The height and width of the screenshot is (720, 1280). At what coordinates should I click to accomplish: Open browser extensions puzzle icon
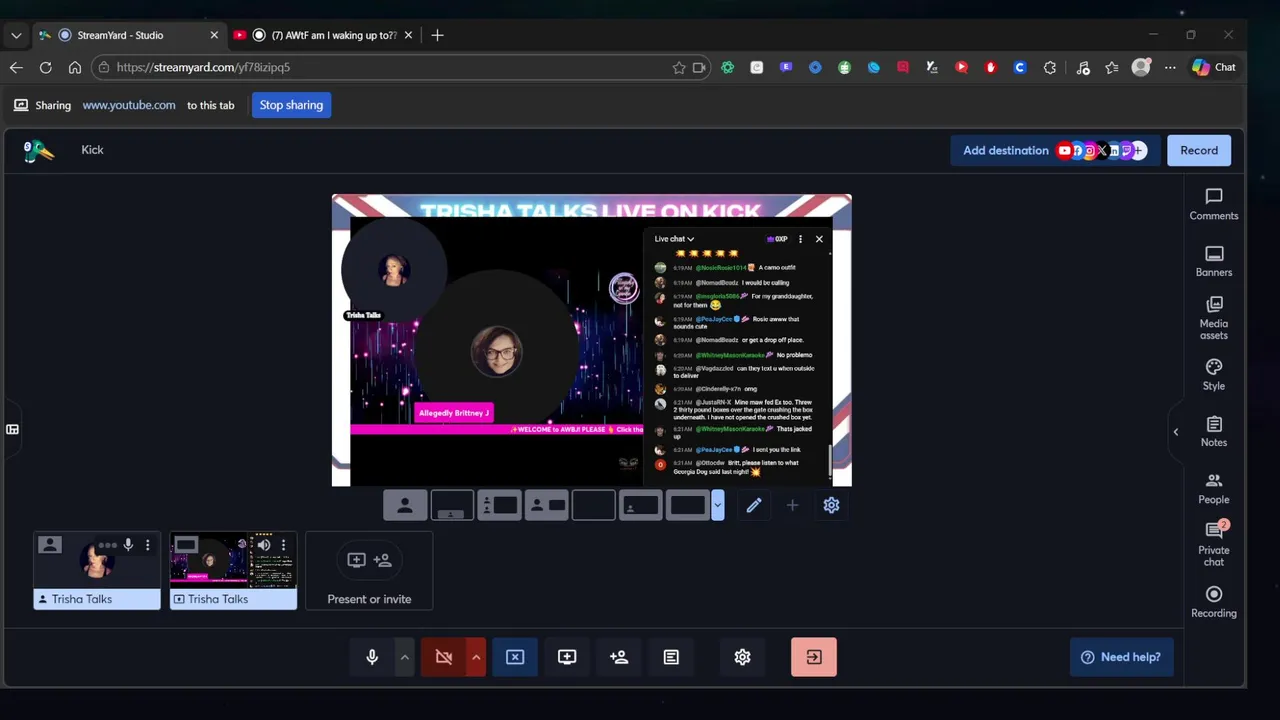coord(1050,67)
